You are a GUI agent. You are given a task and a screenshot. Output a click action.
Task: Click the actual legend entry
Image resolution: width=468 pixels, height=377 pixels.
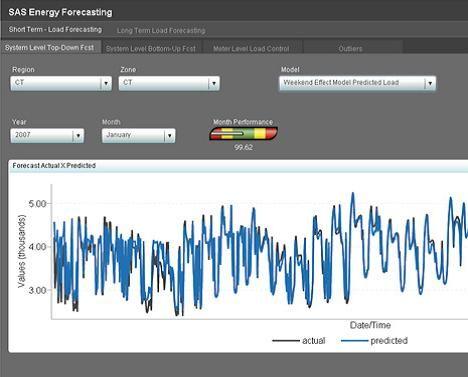(299, 341)
